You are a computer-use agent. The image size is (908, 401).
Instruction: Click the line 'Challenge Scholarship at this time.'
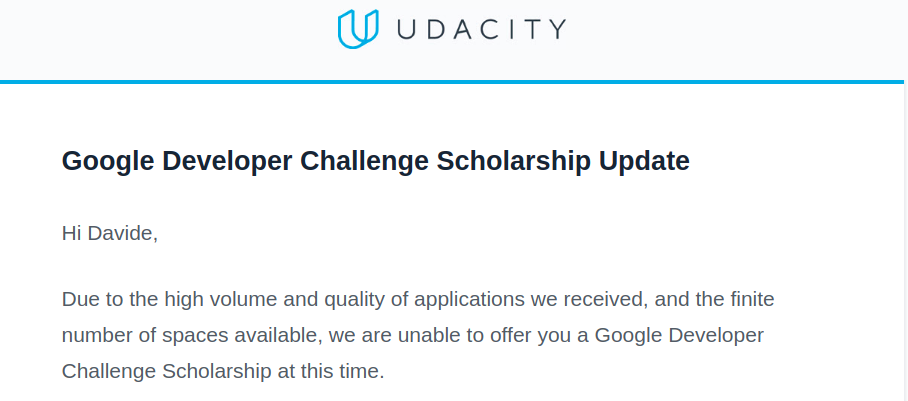pyautogui.click(x=222, y=371)
